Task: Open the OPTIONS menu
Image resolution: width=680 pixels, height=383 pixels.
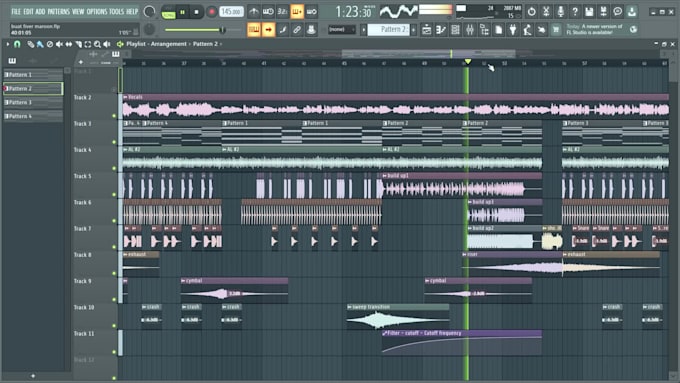Action: [97, 12]
